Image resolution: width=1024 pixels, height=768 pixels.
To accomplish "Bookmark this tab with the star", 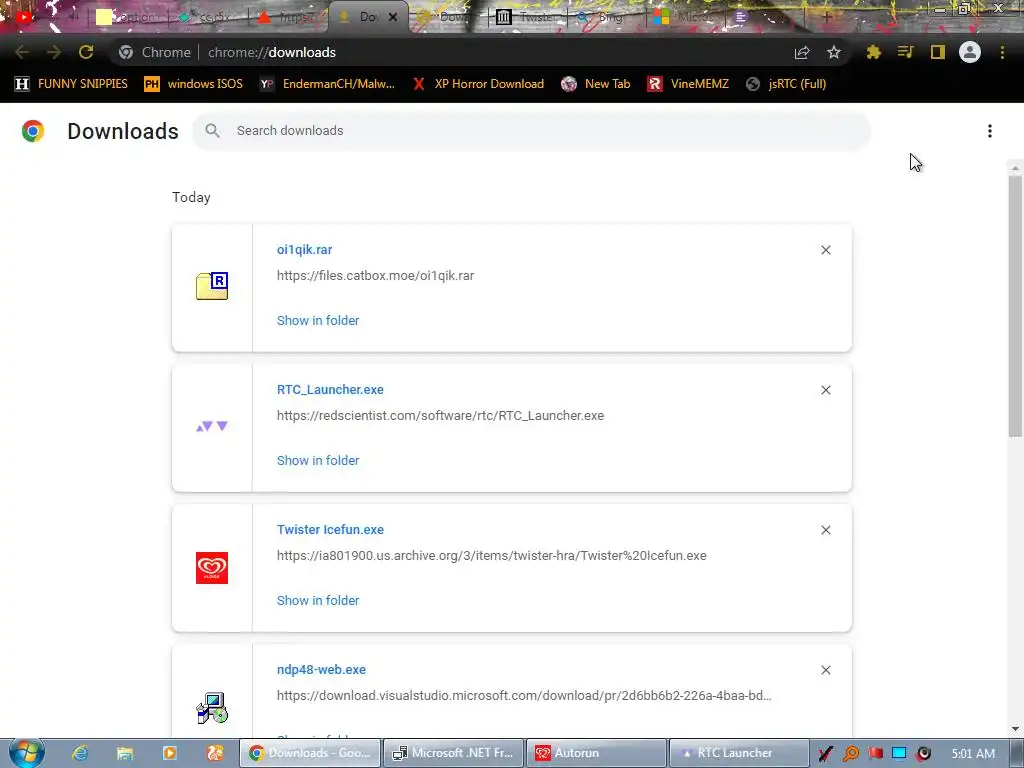I will 834,52.
